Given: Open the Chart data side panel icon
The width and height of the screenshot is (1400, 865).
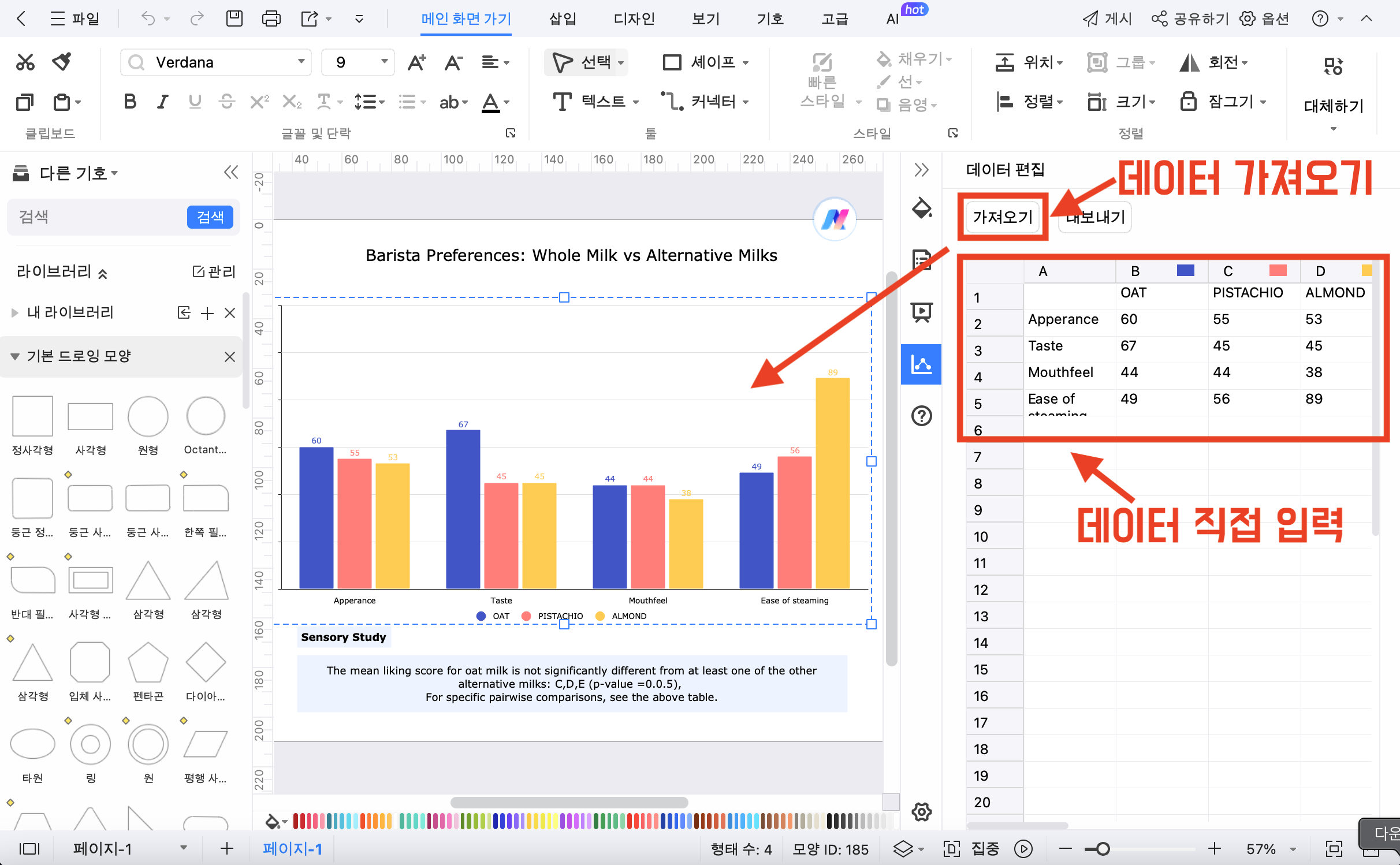Looking at the screenshot, I should pos(921,364).
